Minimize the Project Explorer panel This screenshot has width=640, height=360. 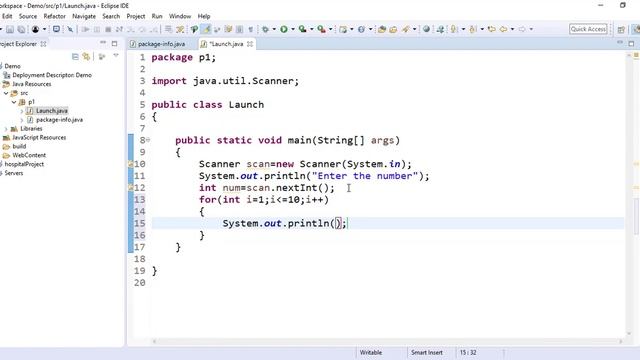103,43
